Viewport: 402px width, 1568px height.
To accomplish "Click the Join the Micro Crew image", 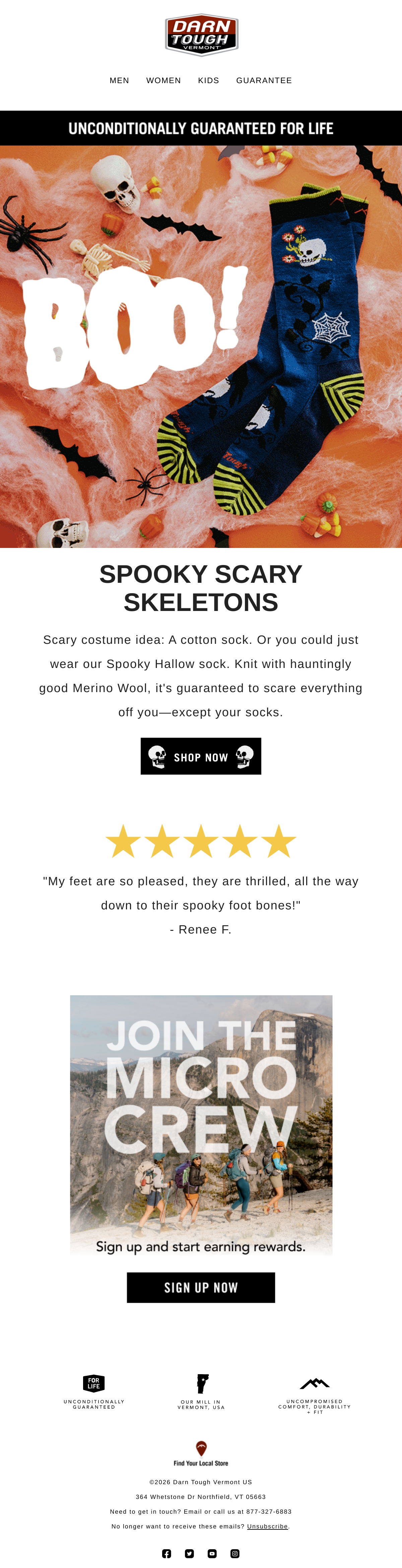I will 201,1125.
